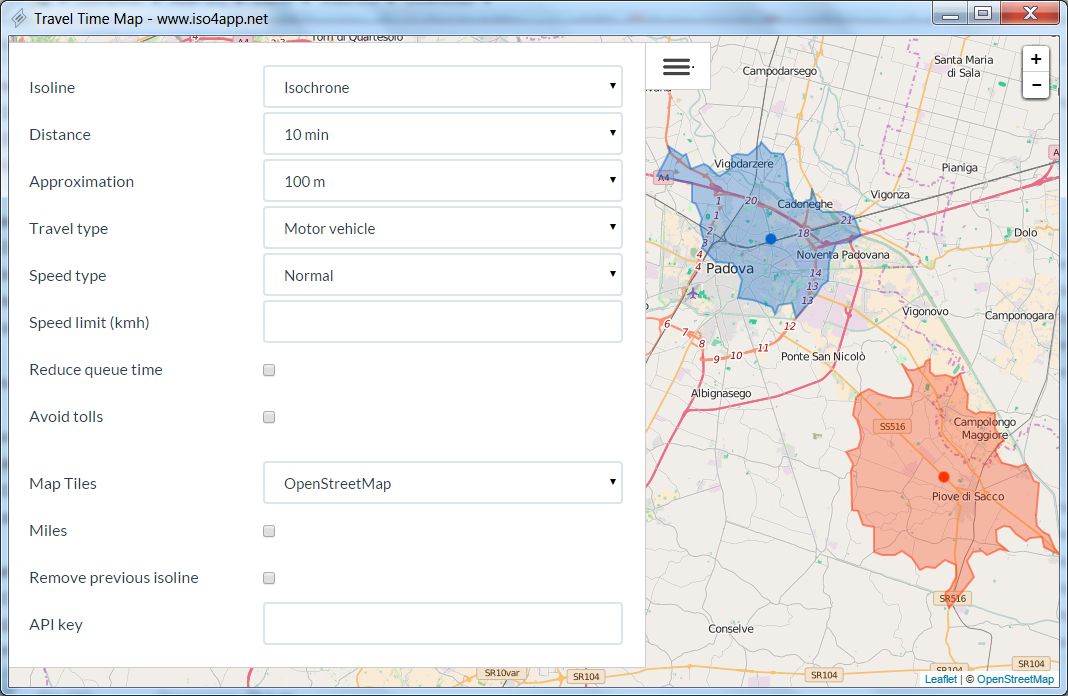Click the Reduce queue time label

click(x=95, y=370)
